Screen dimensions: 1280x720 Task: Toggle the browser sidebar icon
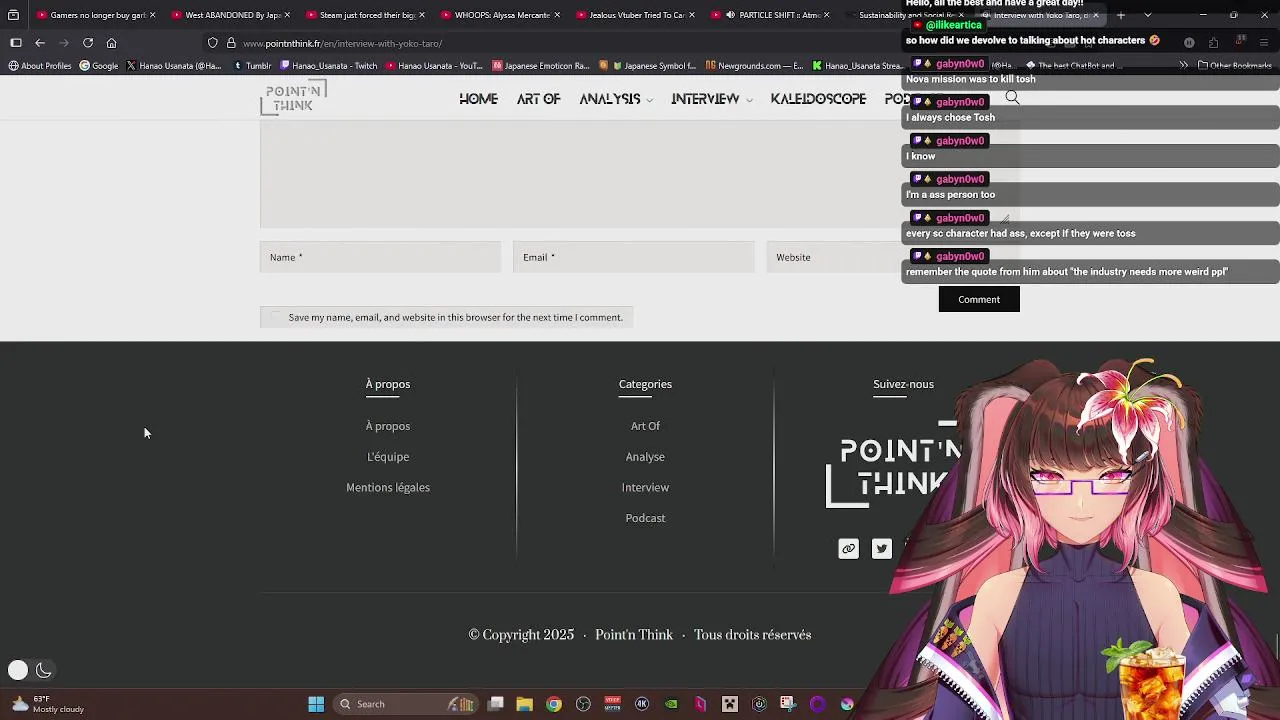pos(16,43)
